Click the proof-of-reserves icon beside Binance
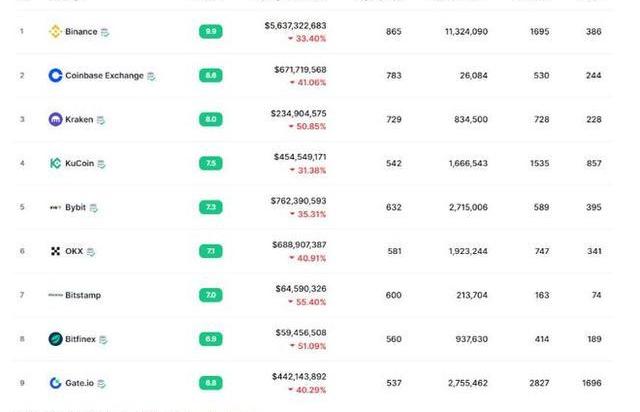Screen dimensions: 640x412 105,32
